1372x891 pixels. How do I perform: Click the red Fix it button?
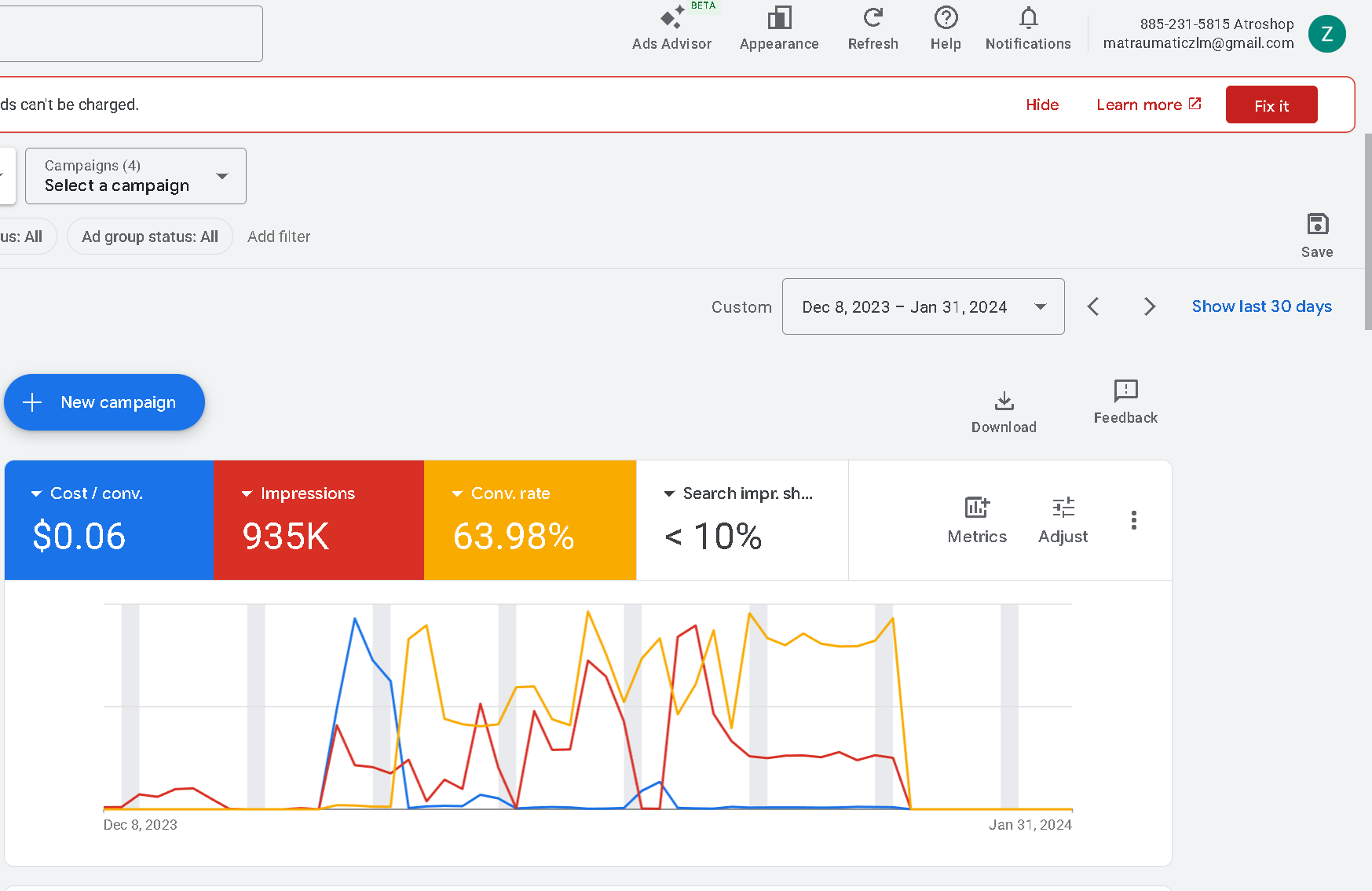[x=1271, y=105]
